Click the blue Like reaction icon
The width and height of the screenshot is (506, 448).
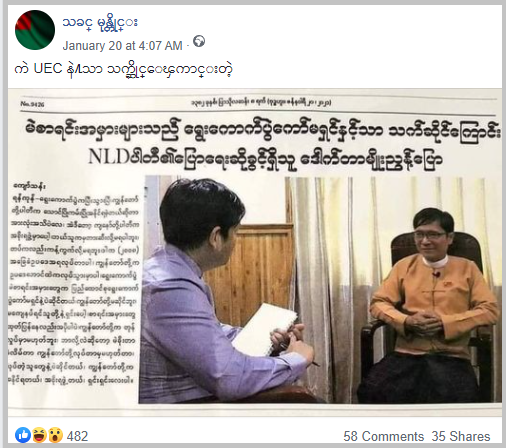23,435
